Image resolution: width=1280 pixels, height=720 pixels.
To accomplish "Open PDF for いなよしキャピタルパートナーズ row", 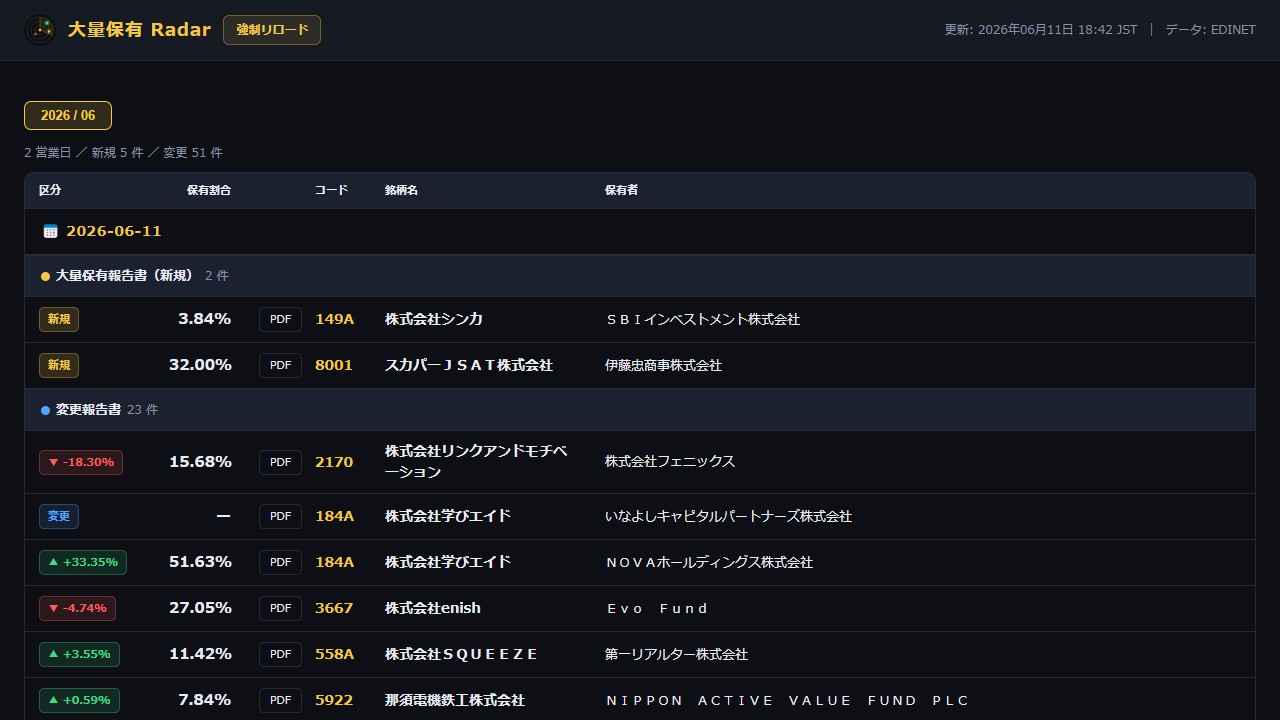I will (x=280, y=516).
